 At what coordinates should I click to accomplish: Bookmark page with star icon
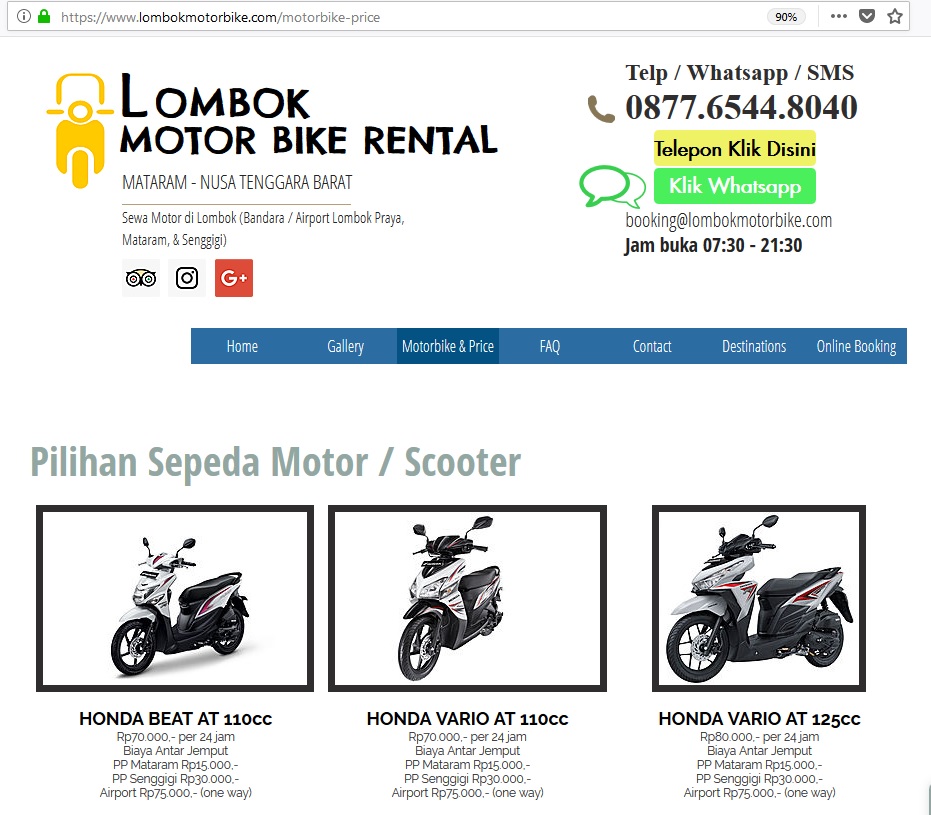click(x=895, y=17)
